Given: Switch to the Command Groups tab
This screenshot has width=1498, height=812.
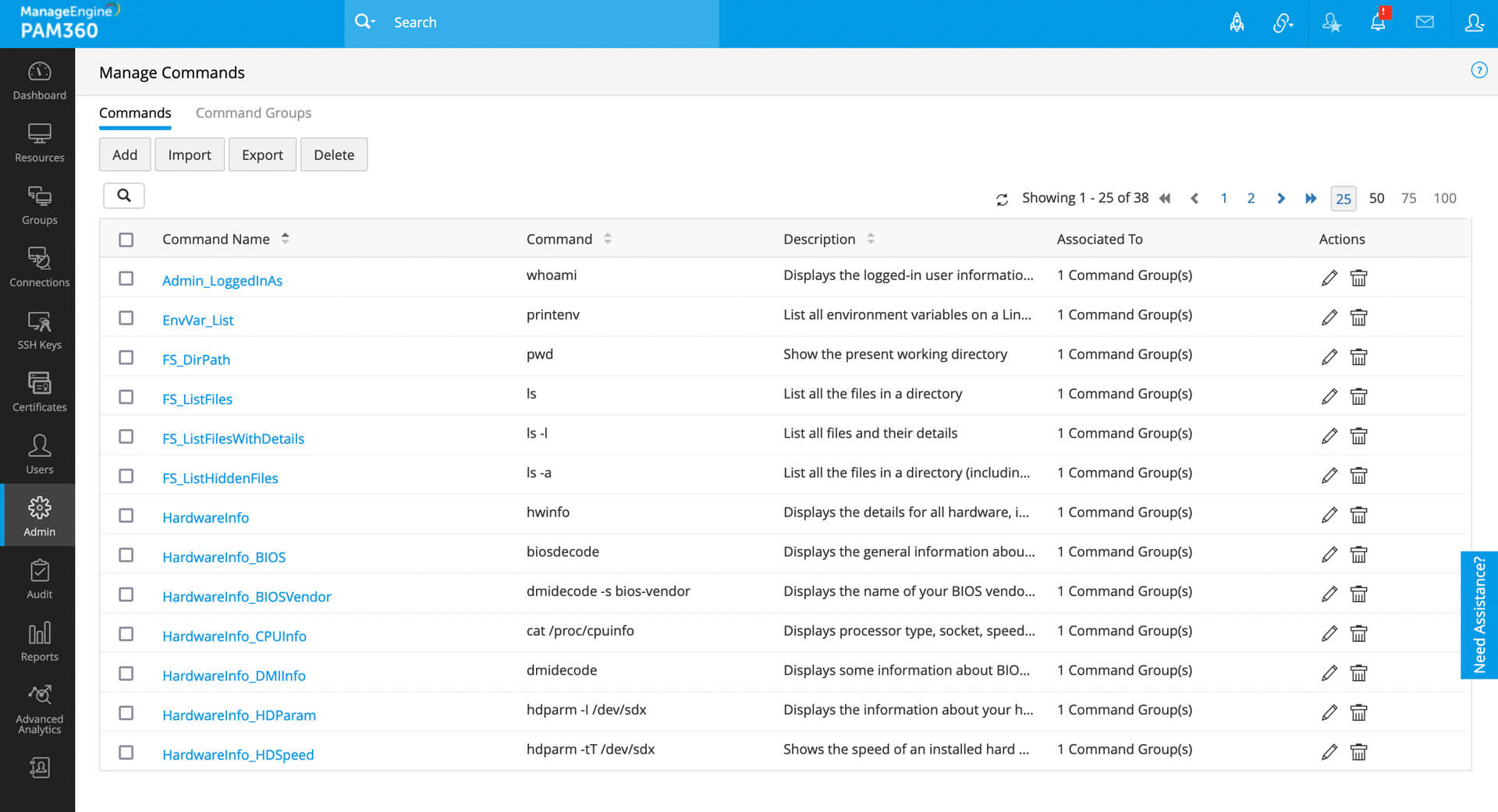Looking at the screenshot, I should click(253, 112).
